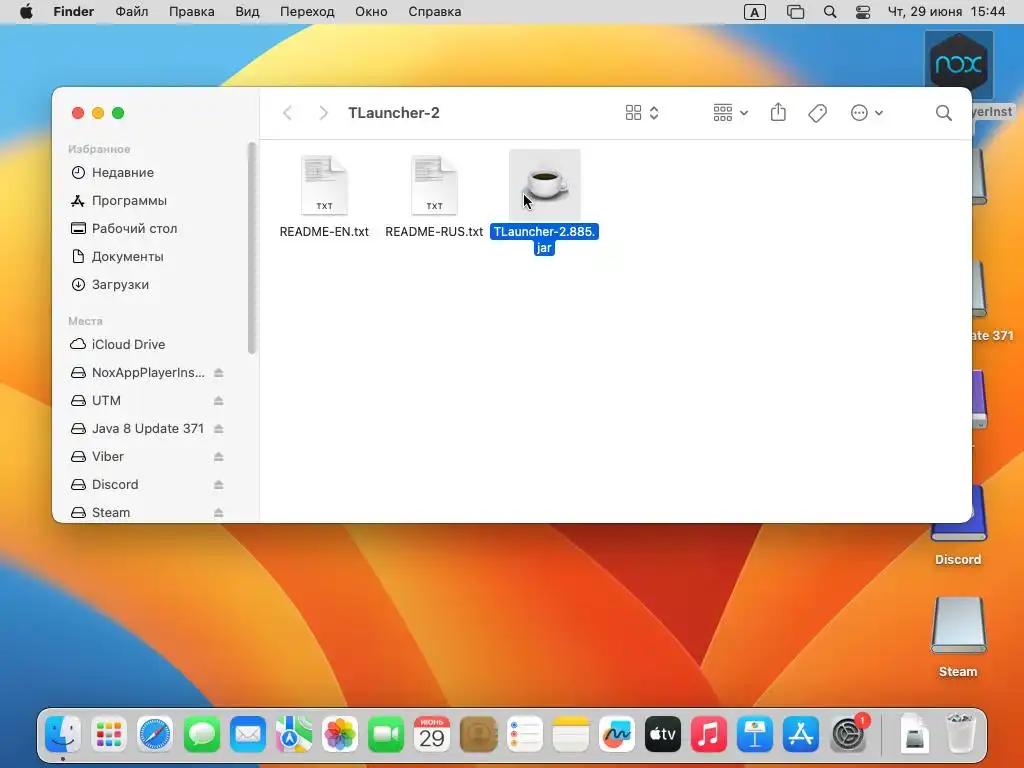Screen dimensions: 1024x768
Task: Open the Finder search magnifier
Action: click(x=944, y=113)
